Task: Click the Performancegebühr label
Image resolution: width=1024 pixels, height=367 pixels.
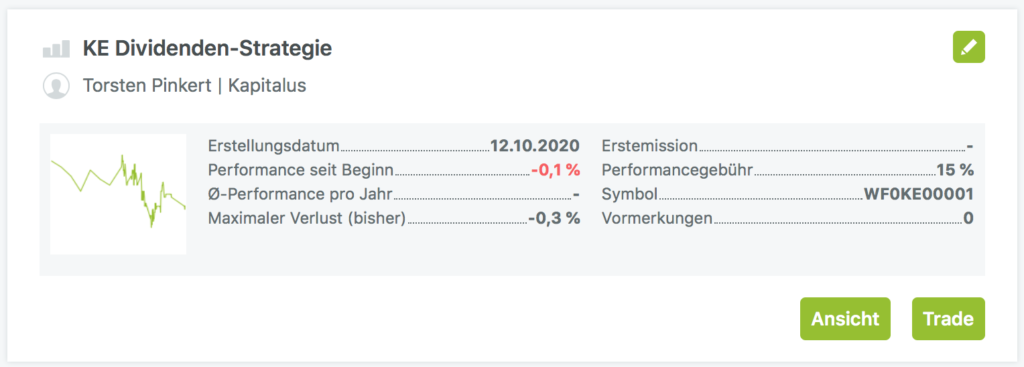Action: point(677,170)
